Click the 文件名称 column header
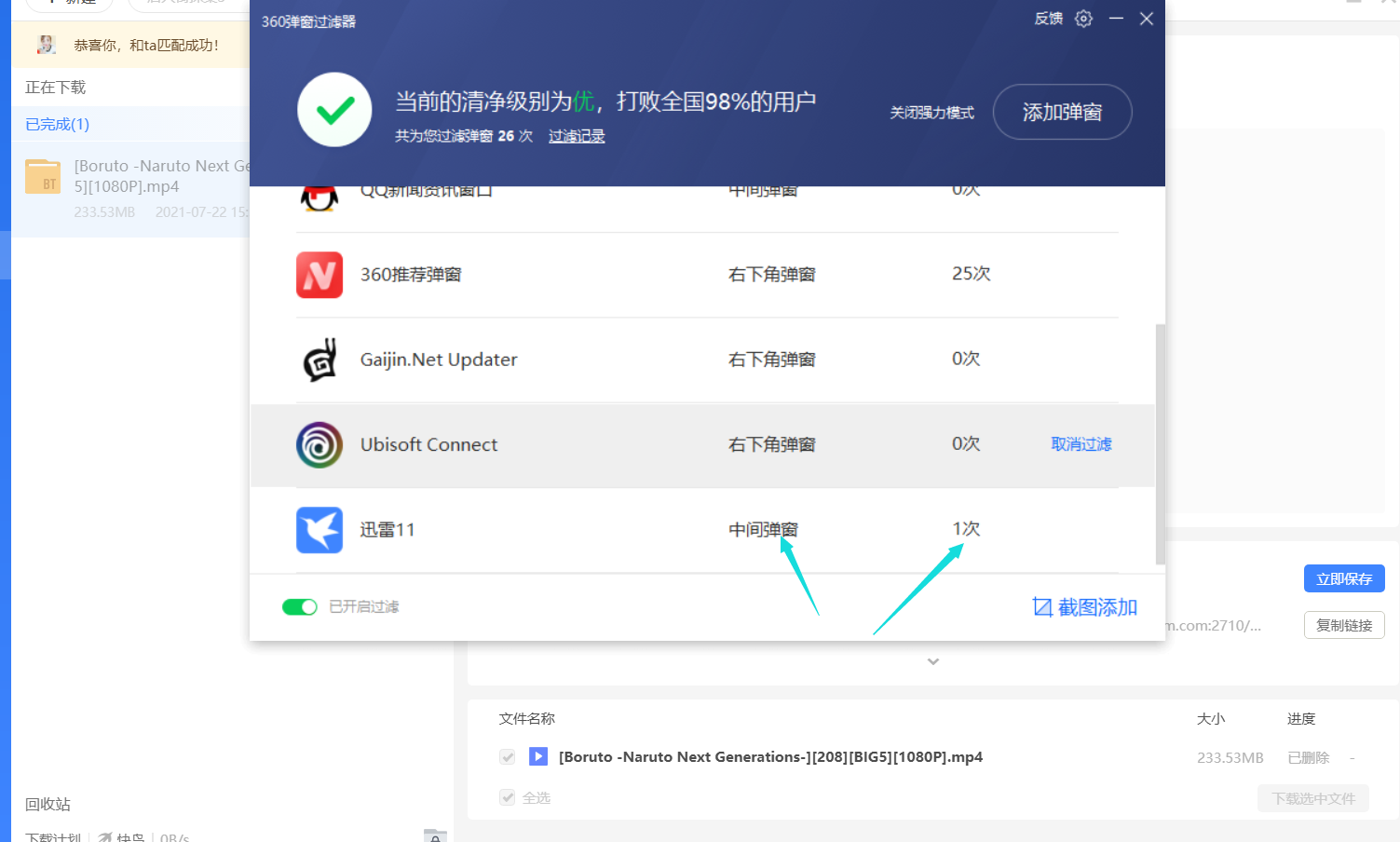Screen dimensions: 1400x842 tap(527, 719)
